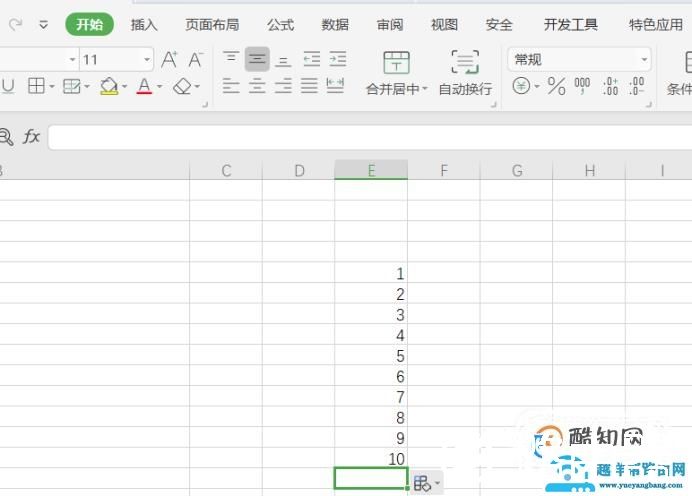Expand the font color dropdown arrow
692x496 pixels.
pyautogui.click(x=160, y=86)
